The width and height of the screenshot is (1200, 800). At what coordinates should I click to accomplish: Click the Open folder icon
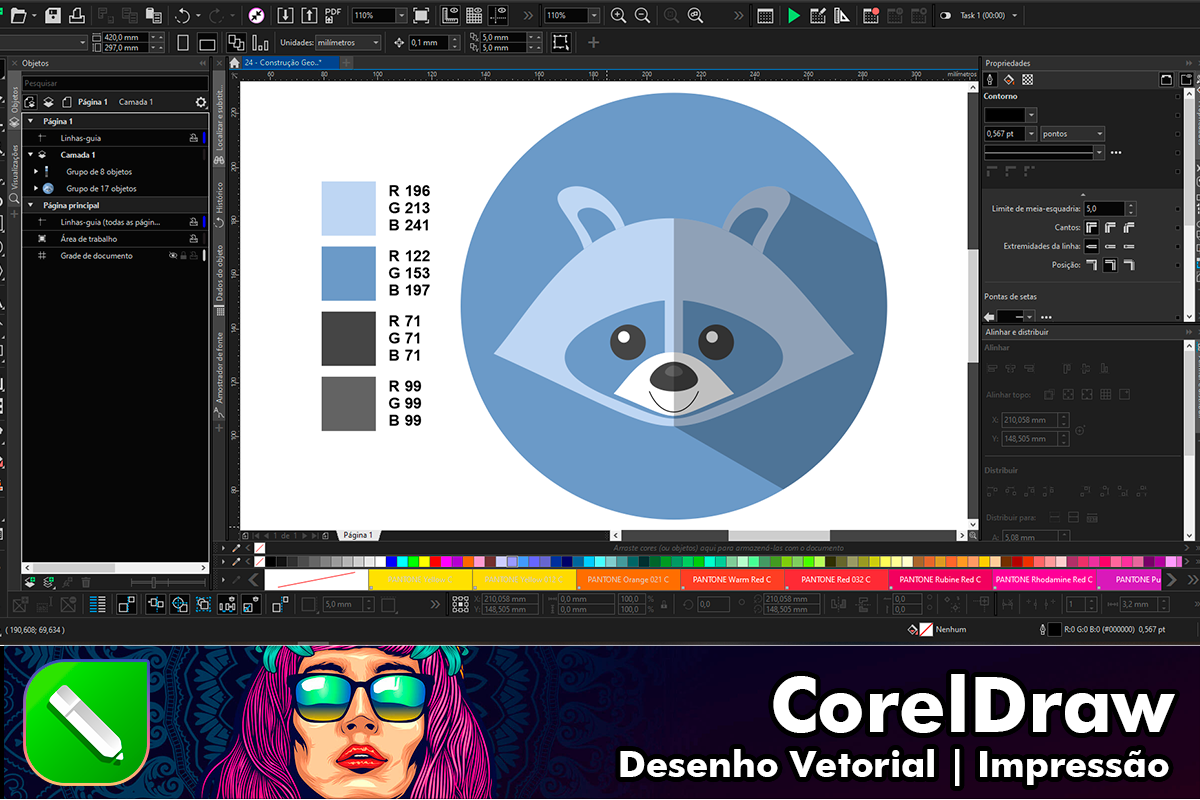tap(17, 16)
